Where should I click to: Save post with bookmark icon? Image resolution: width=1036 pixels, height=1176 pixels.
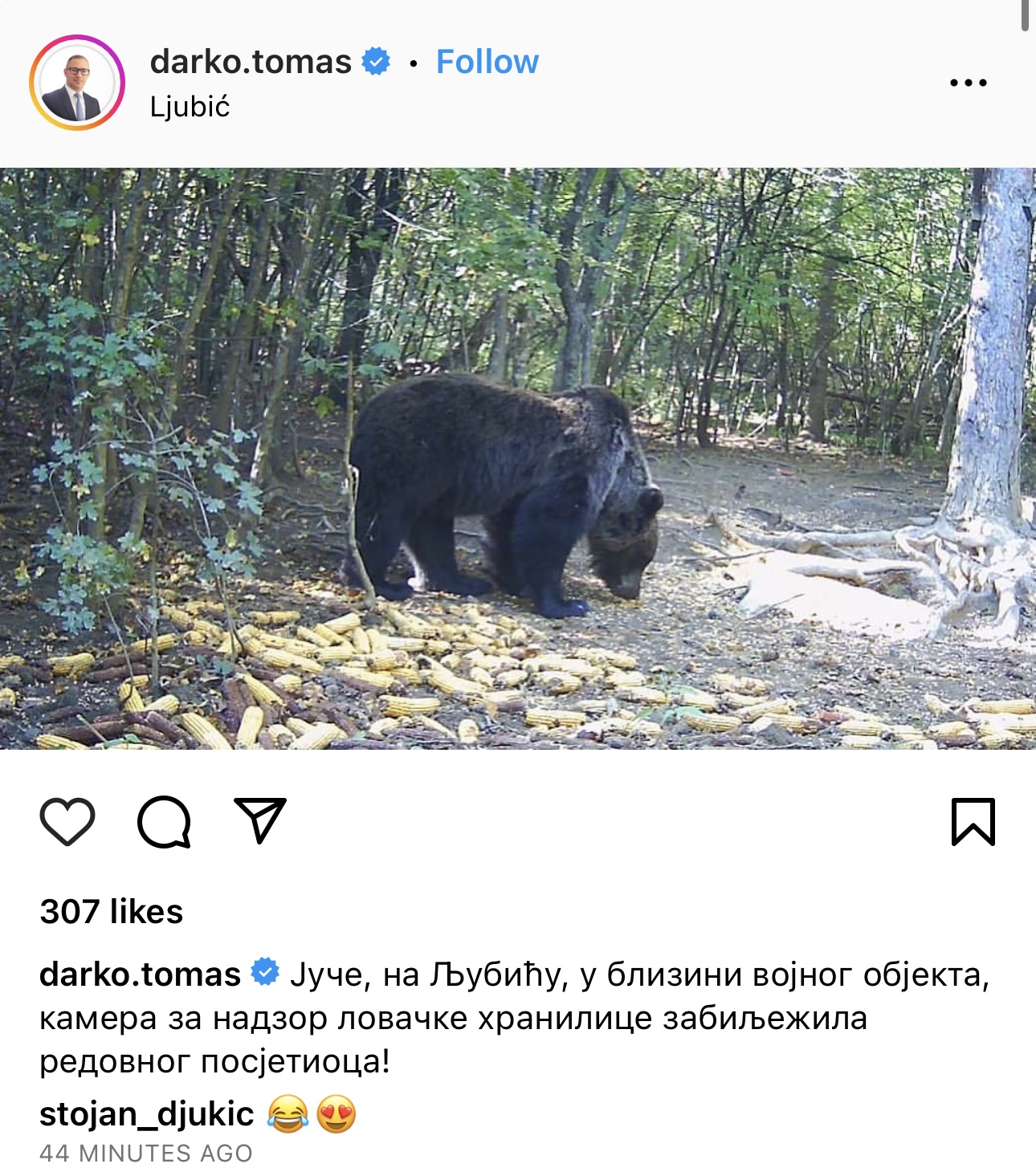973,822
